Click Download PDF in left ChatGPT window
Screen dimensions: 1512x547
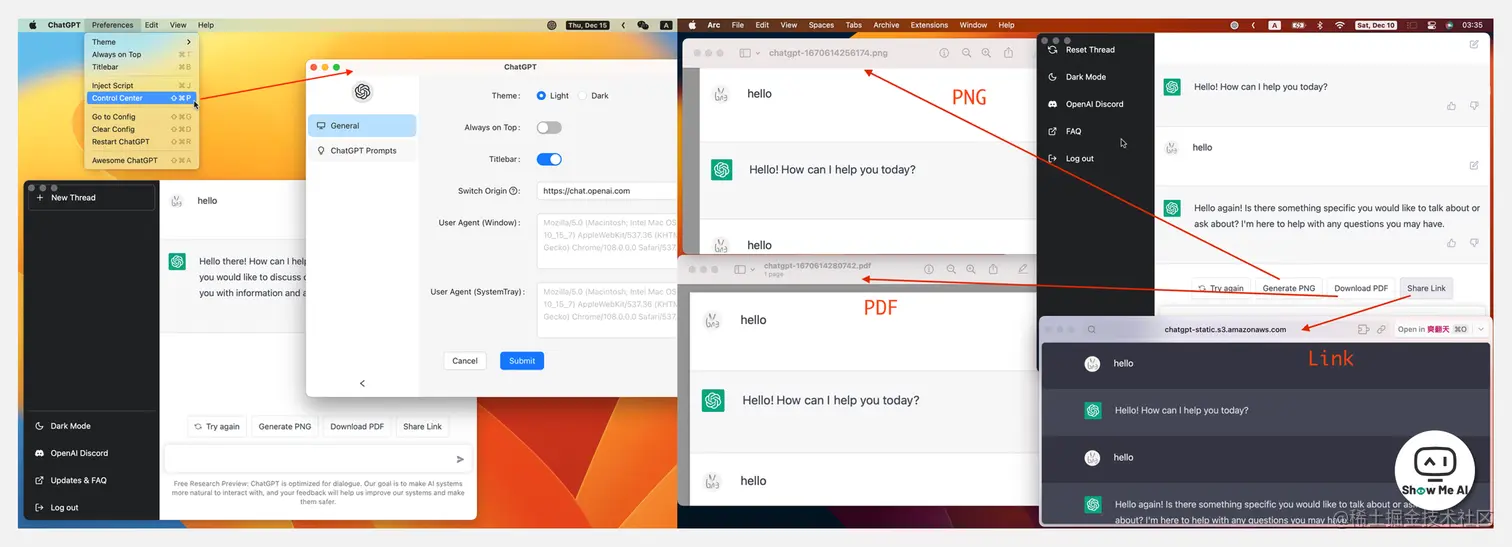point(357,427)
